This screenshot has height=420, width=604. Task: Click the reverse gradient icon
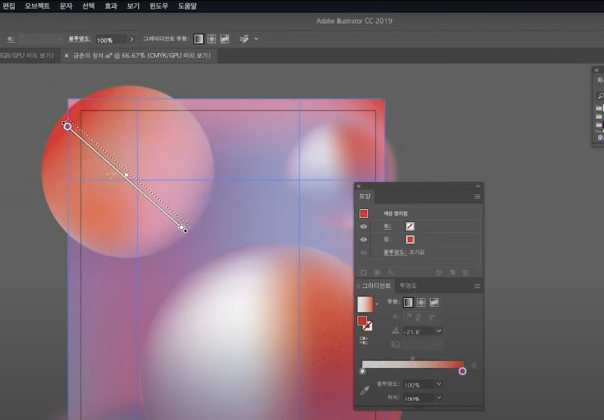(x=364, y=341)
